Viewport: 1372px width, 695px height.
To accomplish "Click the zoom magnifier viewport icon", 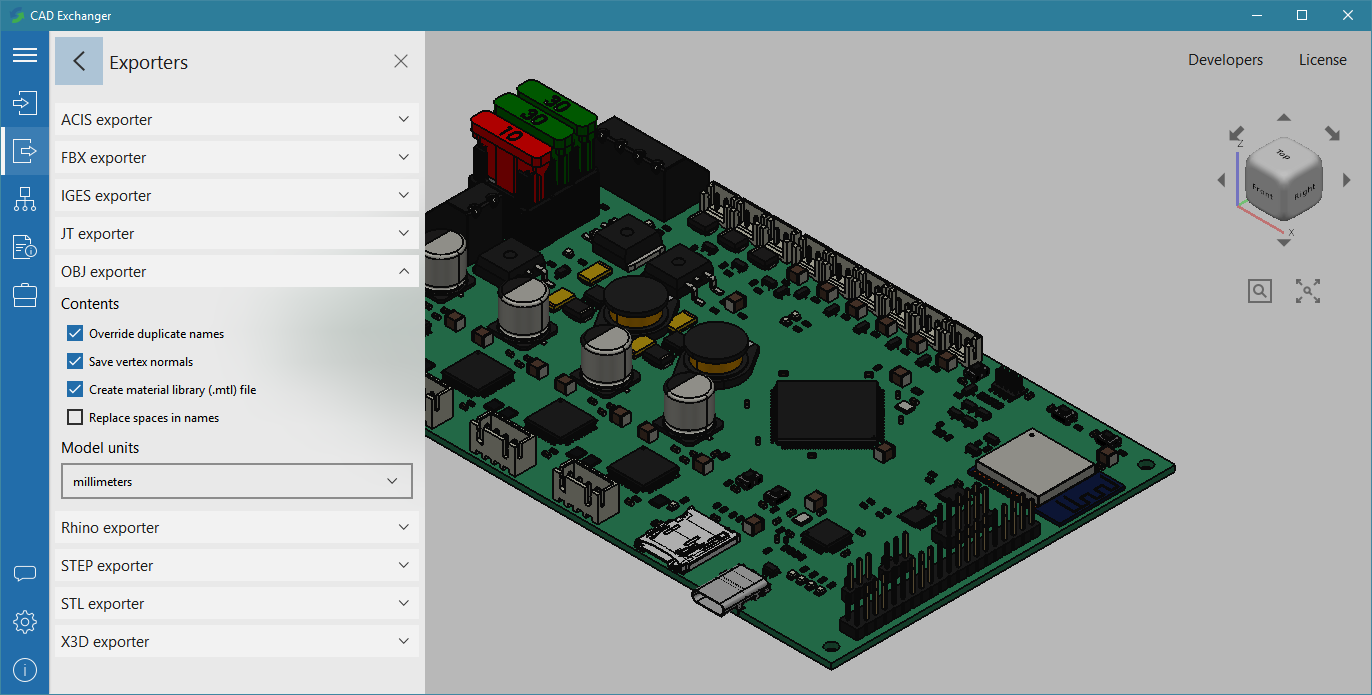I will [1260, 291].
